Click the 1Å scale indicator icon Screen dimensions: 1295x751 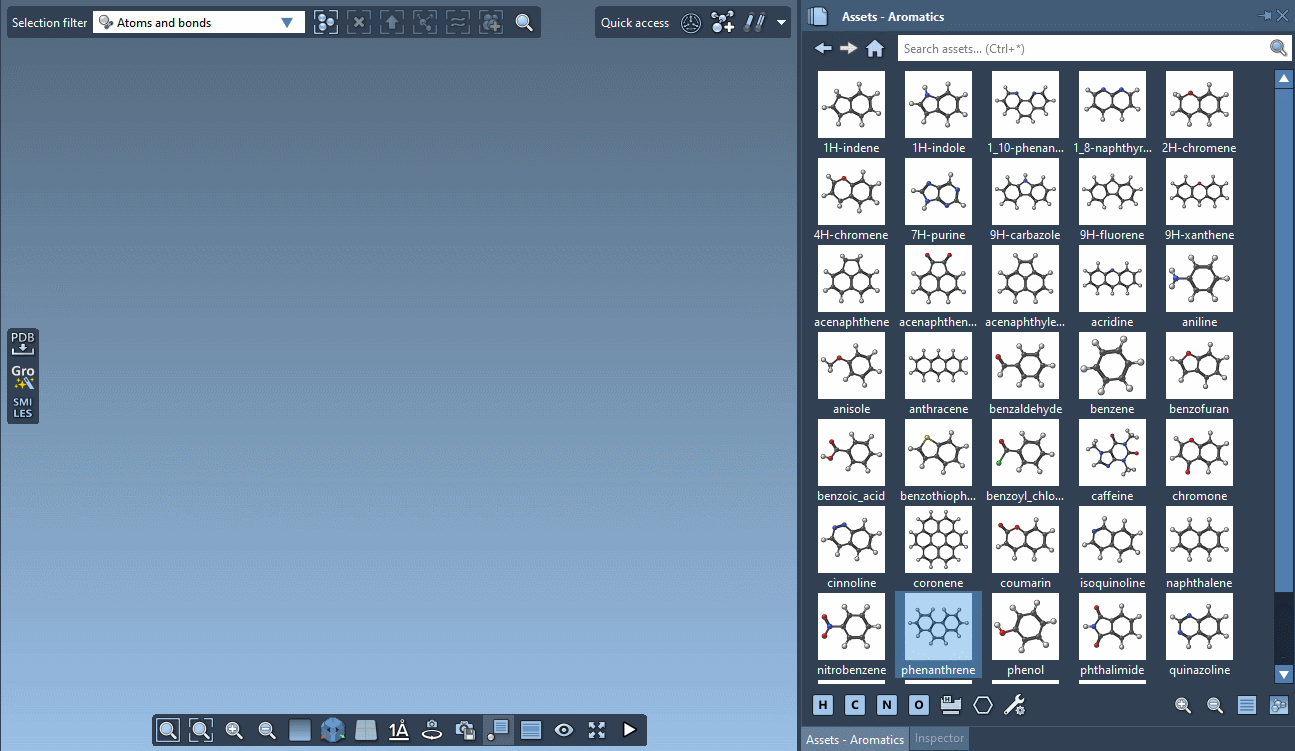click(398, 730)
